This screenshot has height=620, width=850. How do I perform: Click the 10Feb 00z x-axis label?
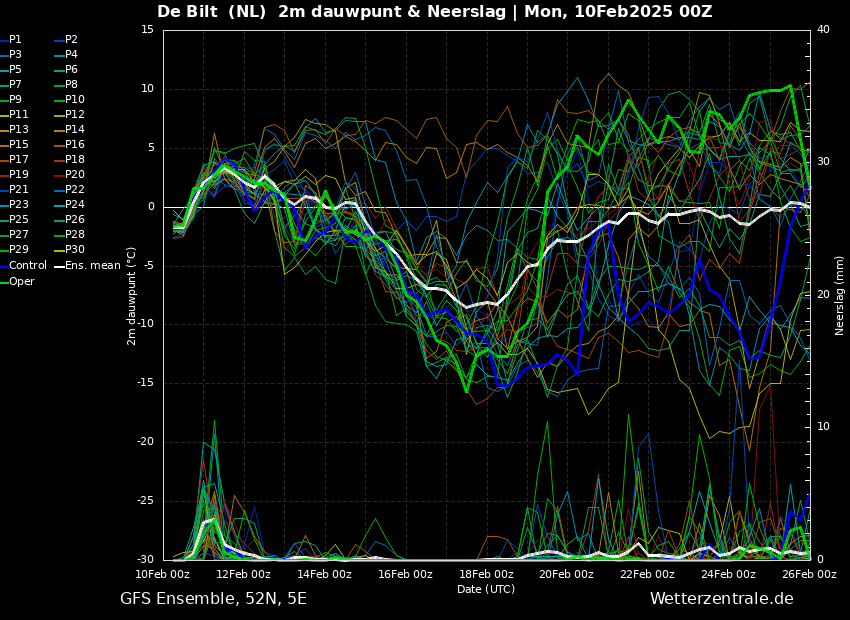click(163, 574)
